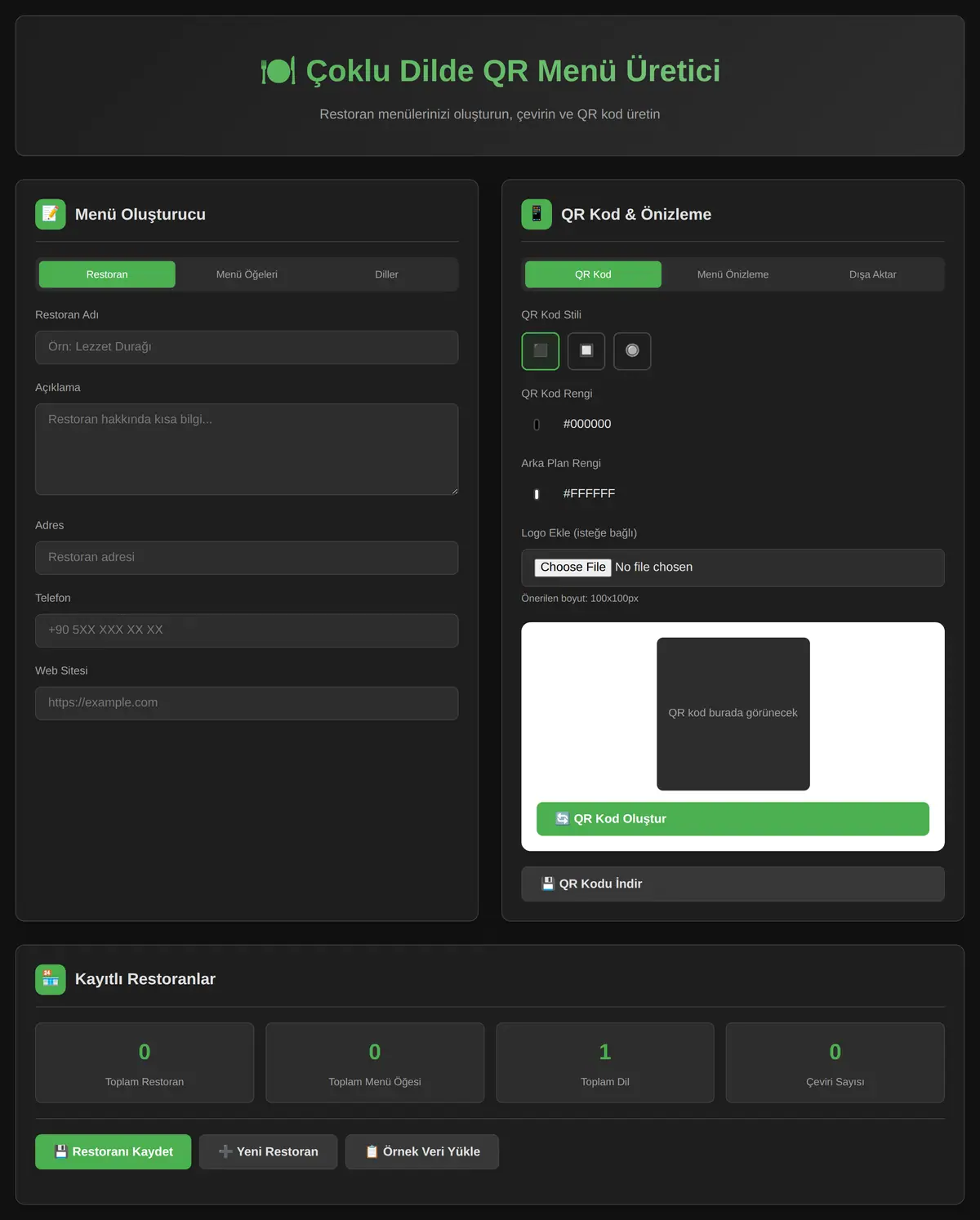Click the 'Logo Ekle (isteğe bağlı)' label
This screenshot has width=980, height=1220.
point(579,533)
